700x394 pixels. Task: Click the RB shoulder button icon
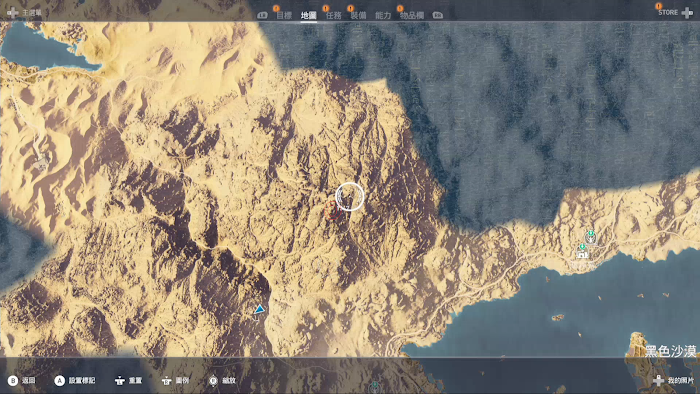point(438,15)
